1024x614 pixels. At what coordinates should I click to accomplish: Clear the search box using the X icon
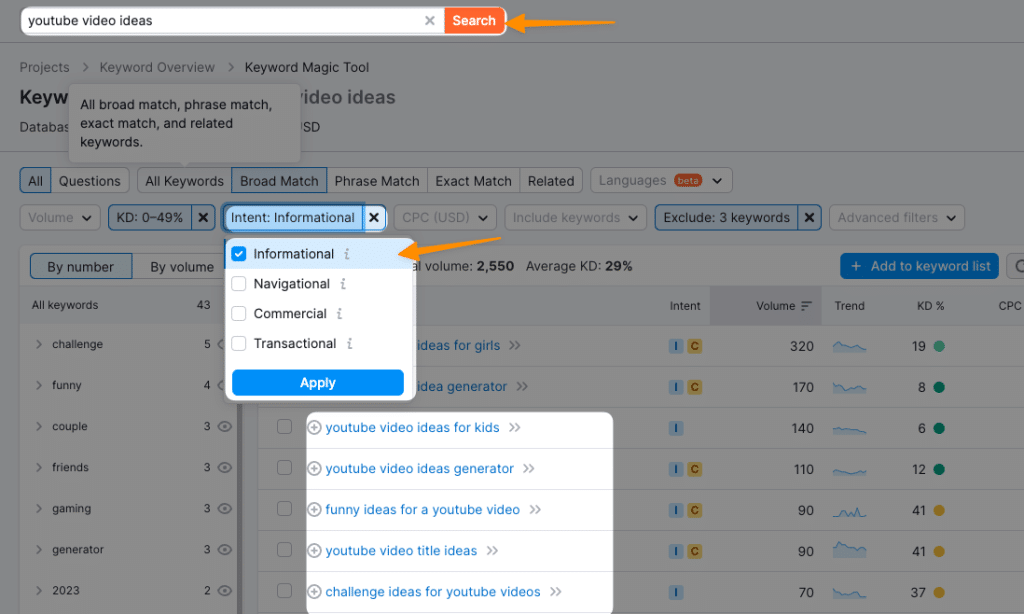(x=430, y=20)
